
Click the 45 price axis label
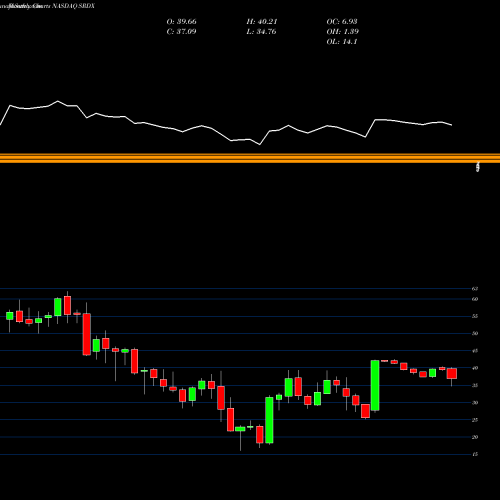point(475,351)
